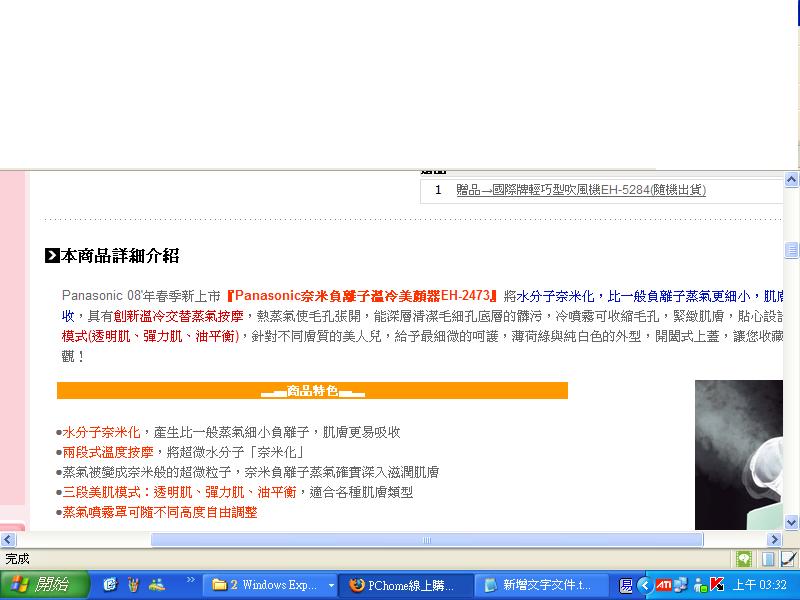Image resolution: width=800 pixels, height=600 pixels.
Task: Click the 水分子奈米化 bullet text
Action: pos(101,432)
